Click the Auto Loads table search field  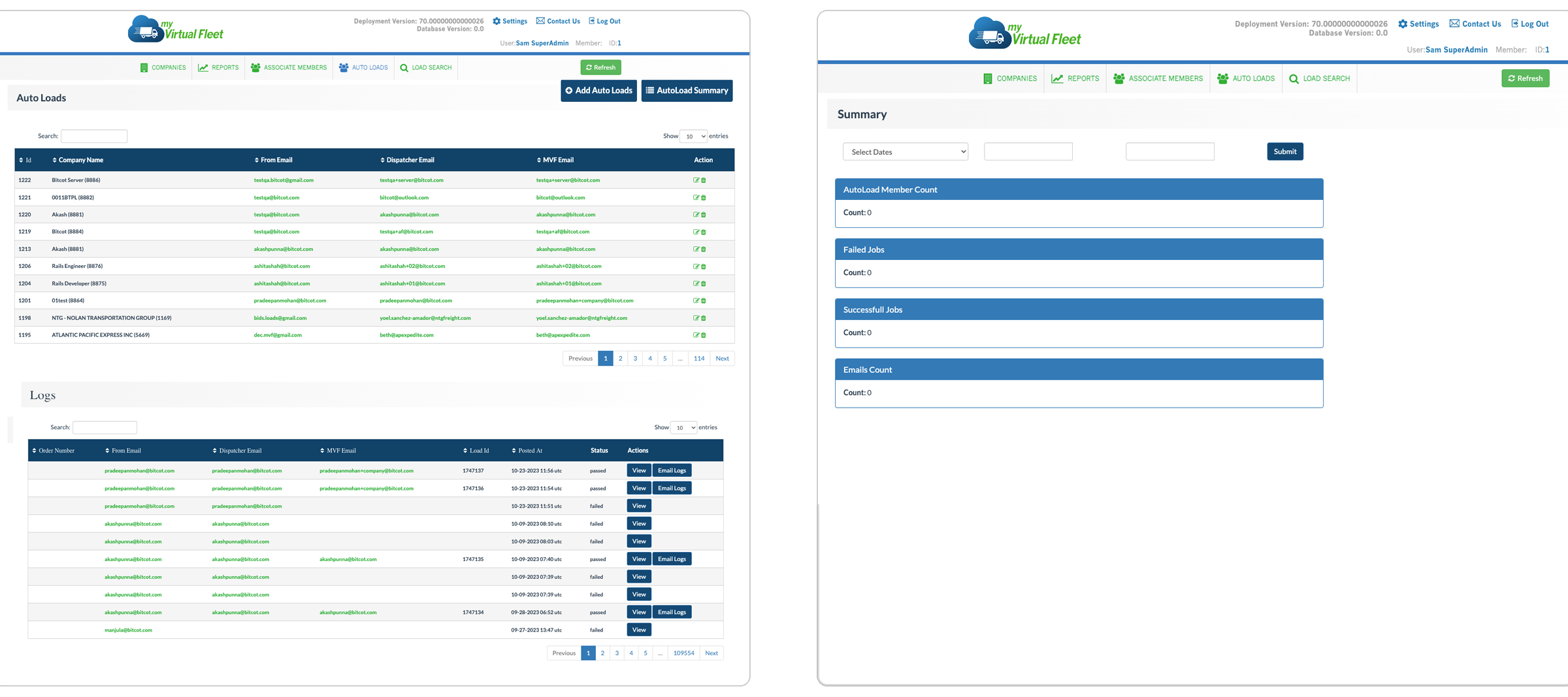[x=94, y=137]
